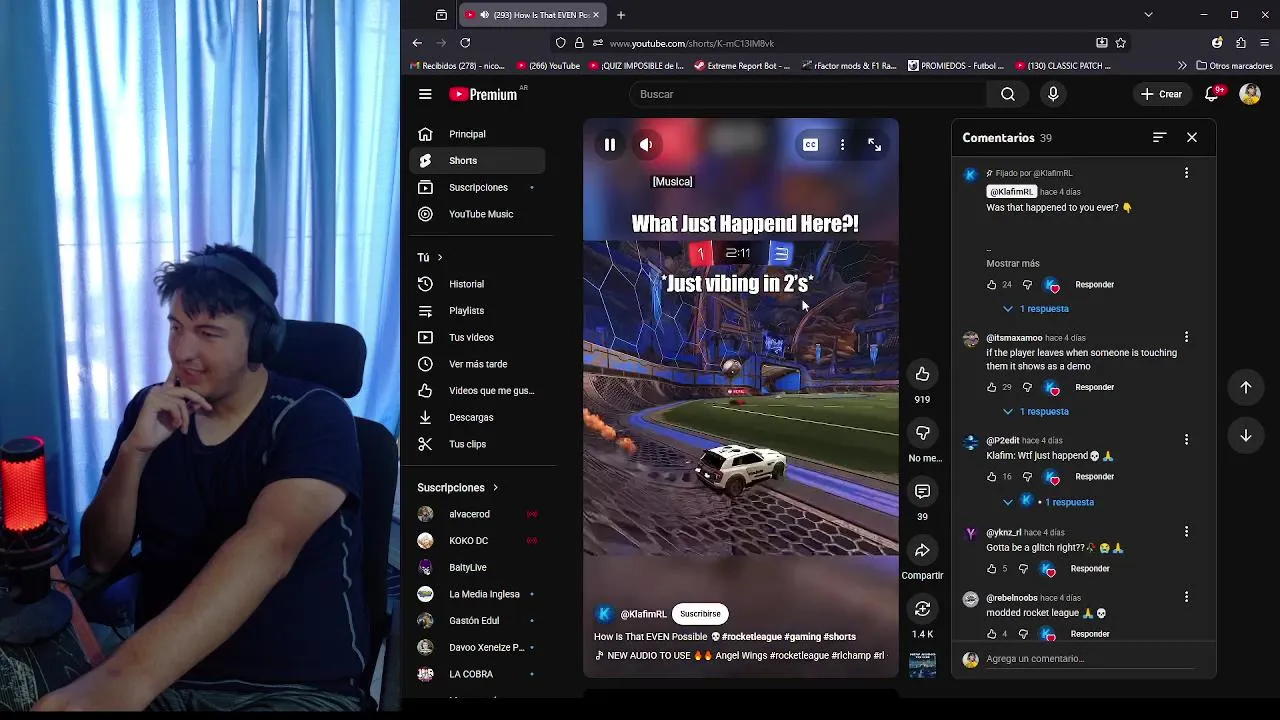
Task: Start voice search with microphone icon
Action: 1053,94
